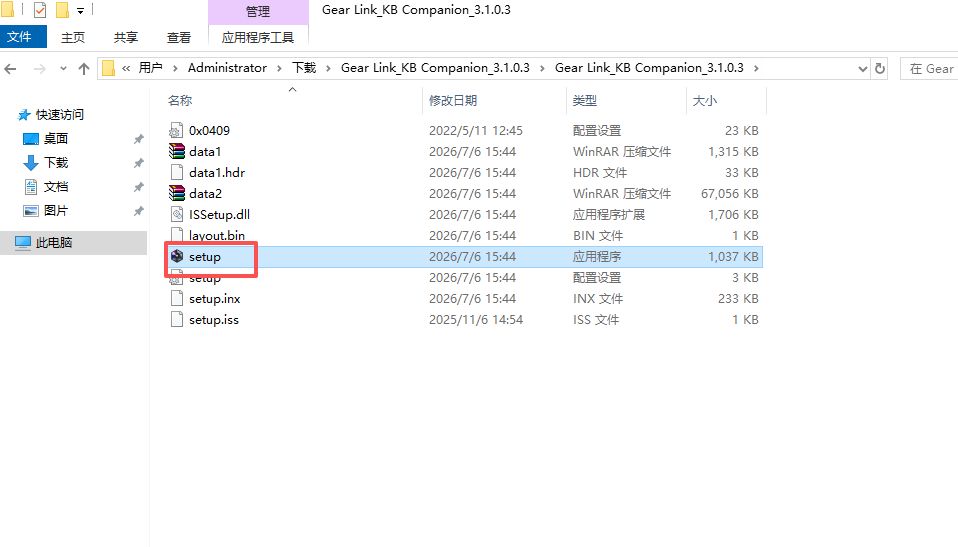This screenshot has height=547, width=958.
Task: Switch to the 查看 ribbon tab
Action: point(178,37)
